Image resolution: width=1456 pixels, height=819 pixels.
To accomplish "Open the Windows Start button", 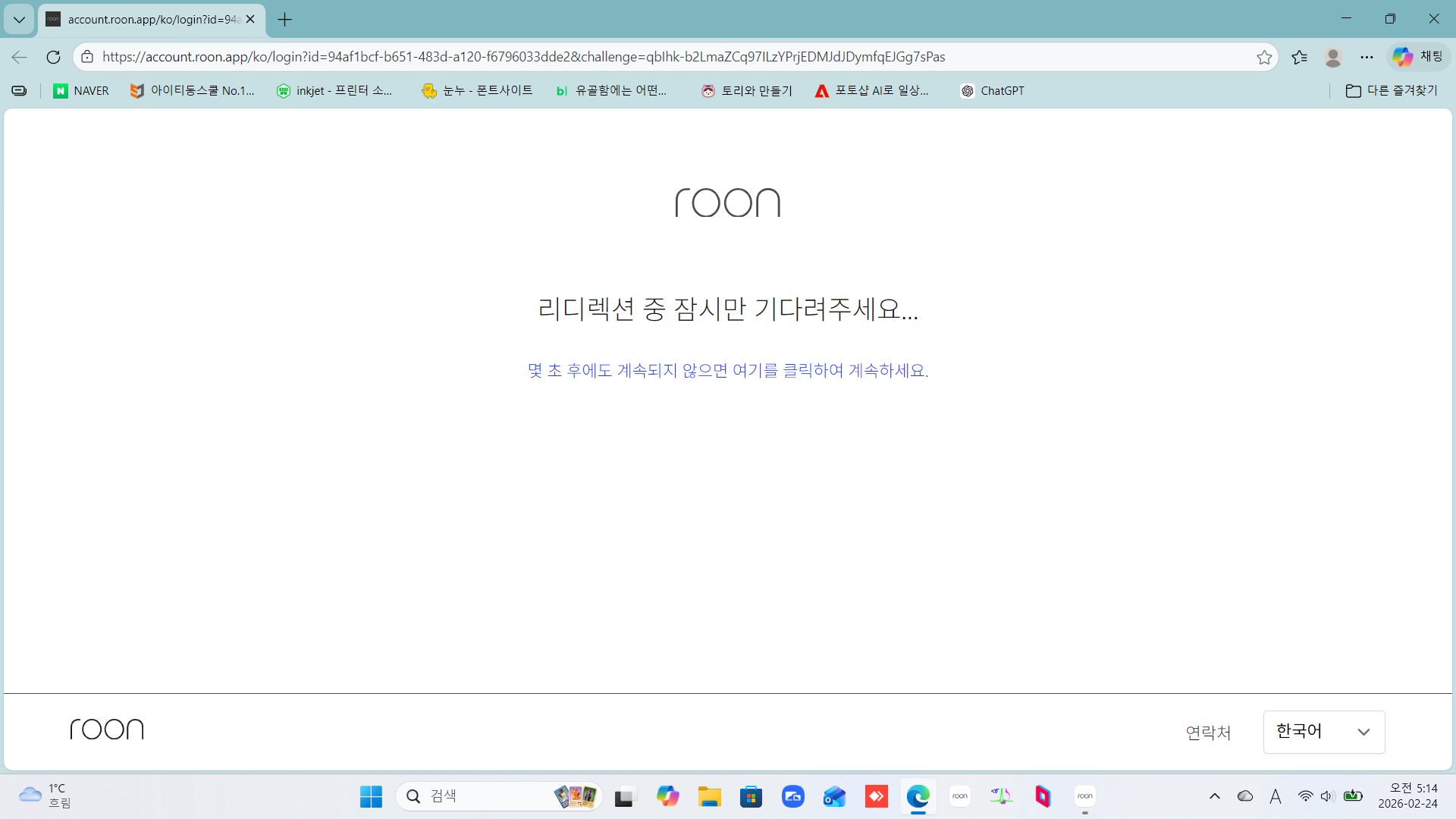I will [371, 796].
